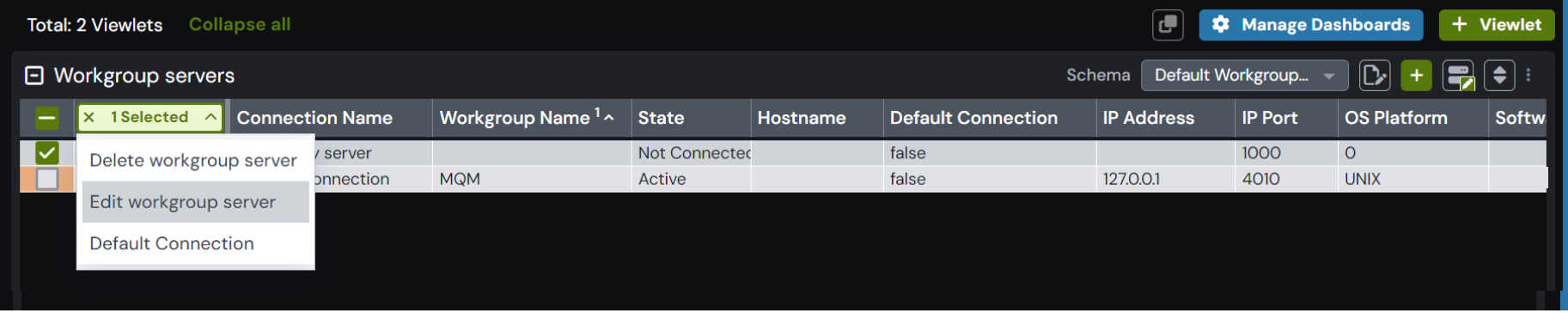This screenshot has width=1568, height=313.
Task: Open the Default Workgroup schema dropdown
Action: (x=1244, y=76)
